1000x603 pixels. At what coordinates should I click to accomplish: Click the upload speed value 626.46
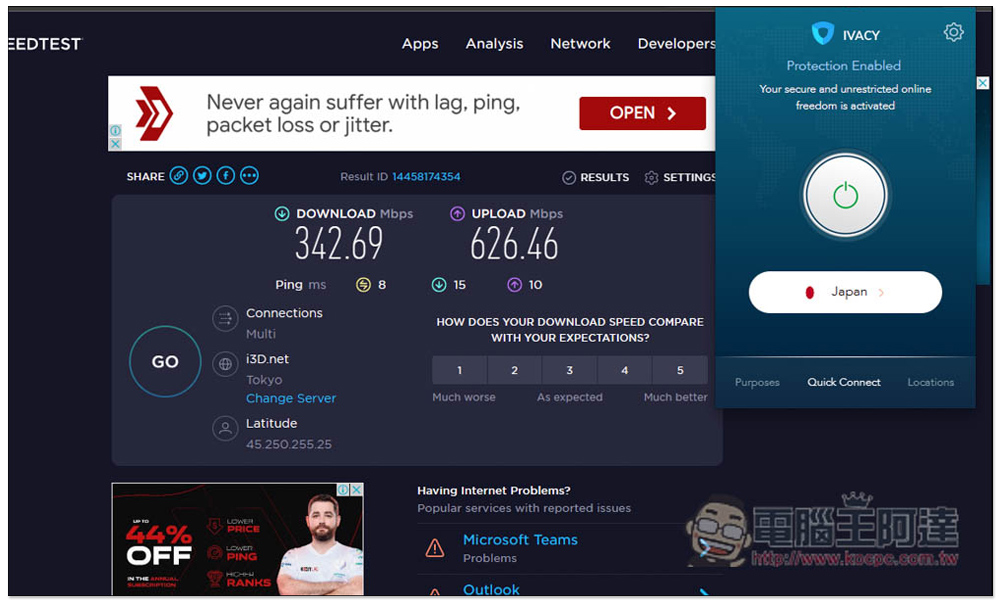(x=514, y=244)
